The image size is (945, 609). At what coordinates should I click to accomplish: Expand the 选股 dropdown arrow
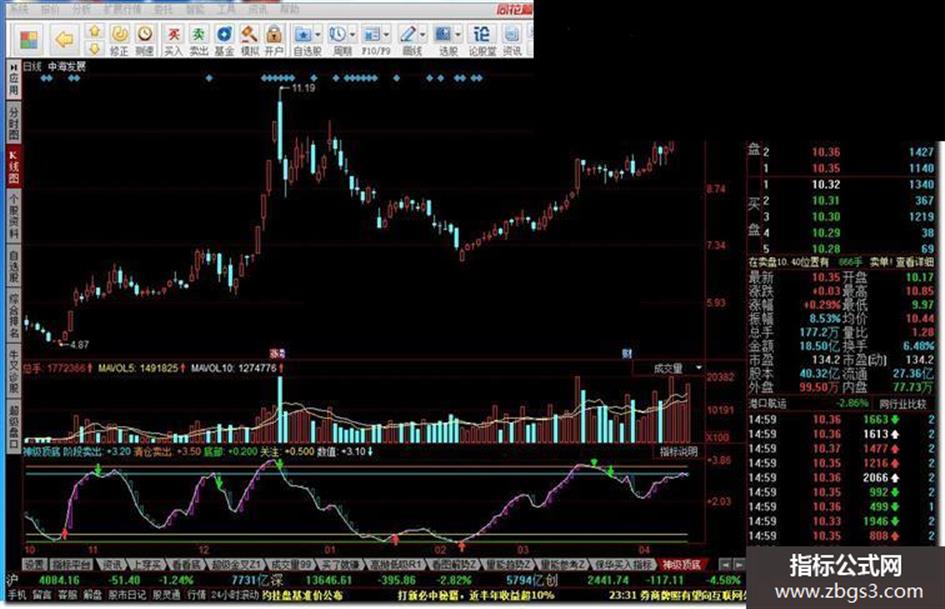[458, 34]
